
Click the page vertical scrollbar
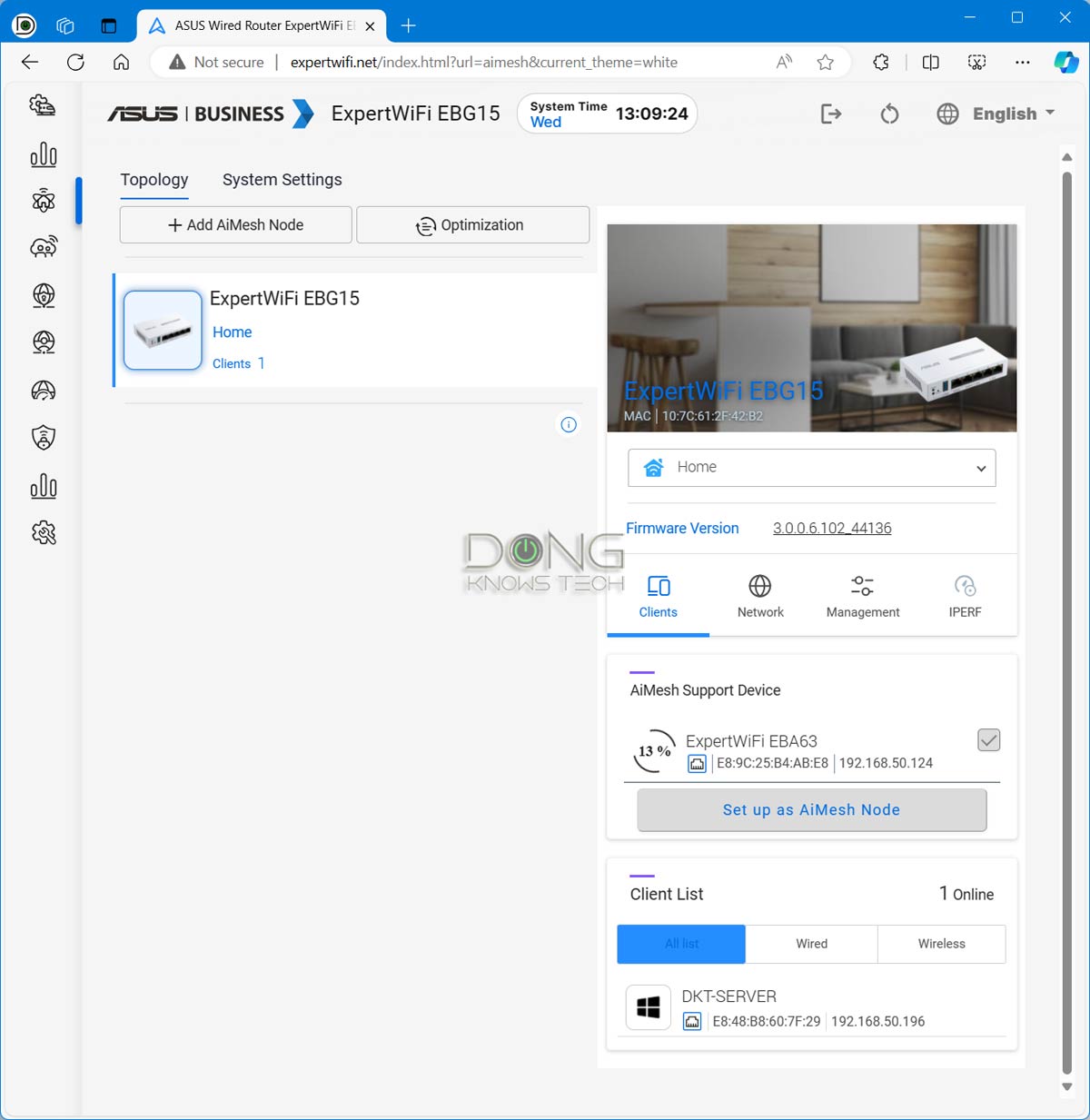coord(1067,623)
